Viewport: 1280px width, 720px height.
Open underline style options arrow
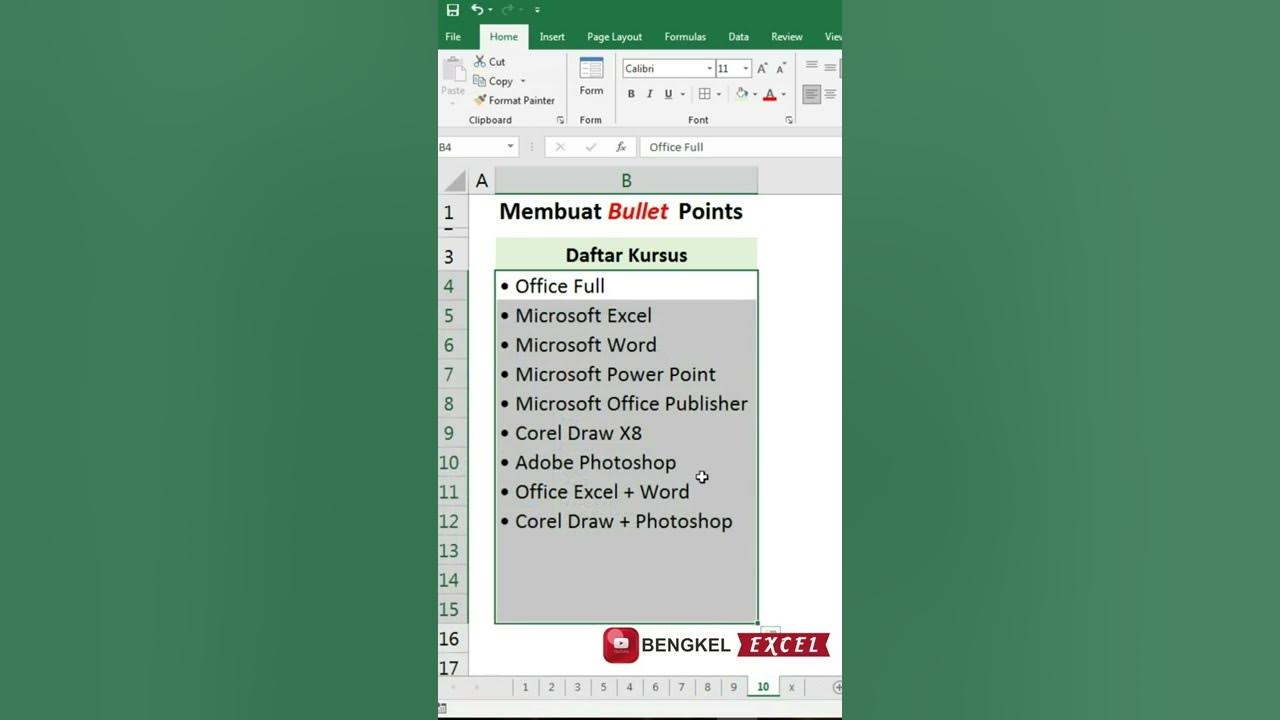tap(683, 94)
